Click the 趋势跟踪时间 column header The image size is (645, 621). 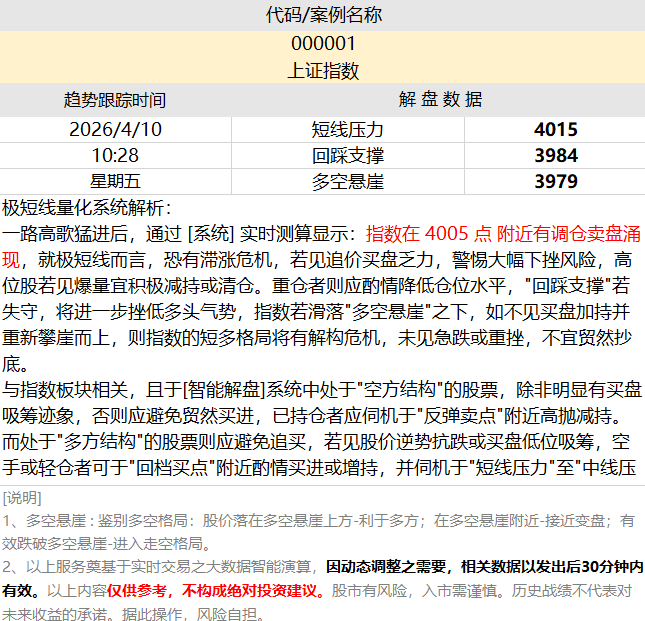[115, 100]
